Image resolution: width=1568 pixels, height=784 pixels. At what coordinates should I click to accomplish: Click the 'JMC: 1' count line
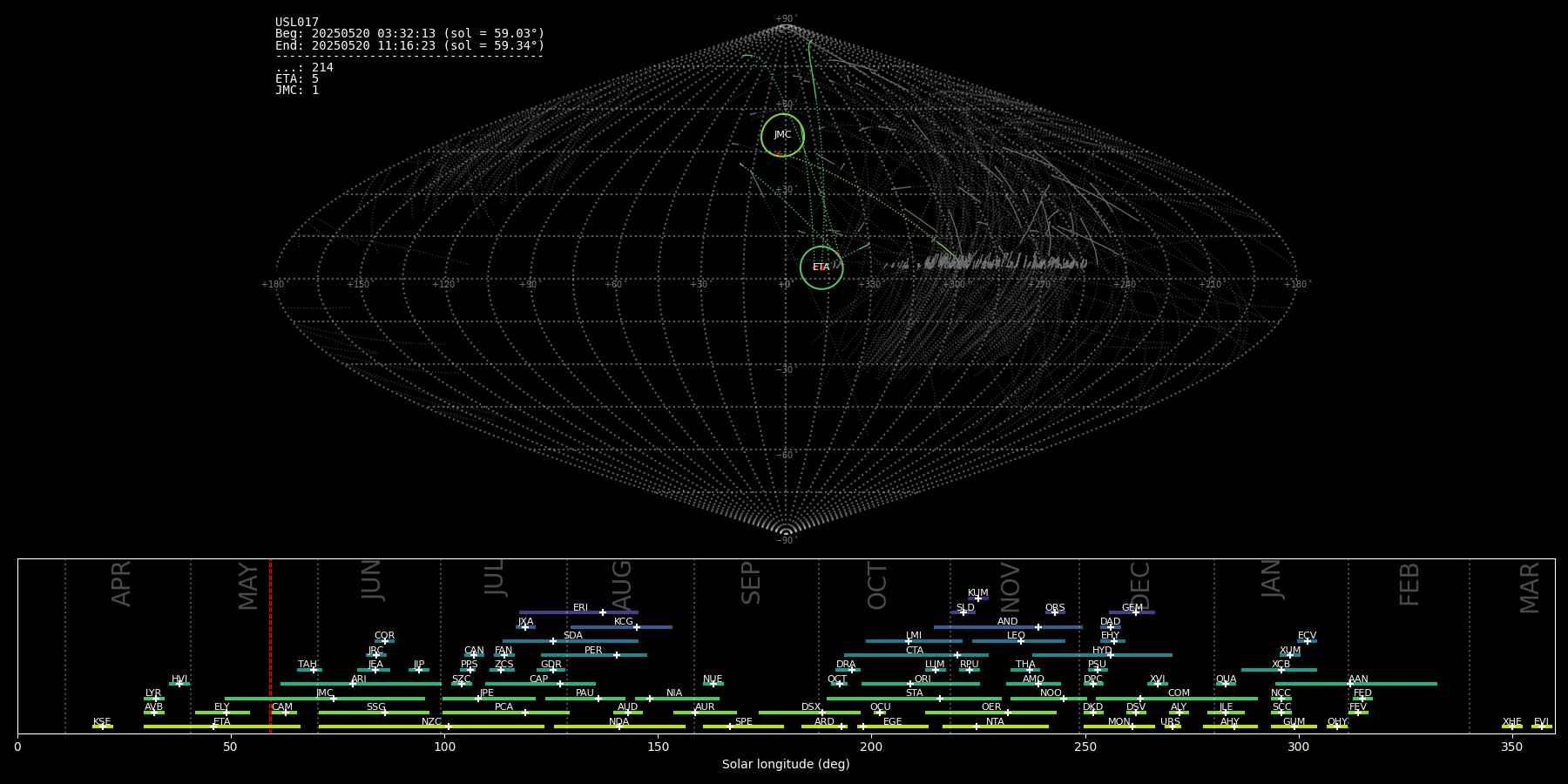click(x=297, y=90)
